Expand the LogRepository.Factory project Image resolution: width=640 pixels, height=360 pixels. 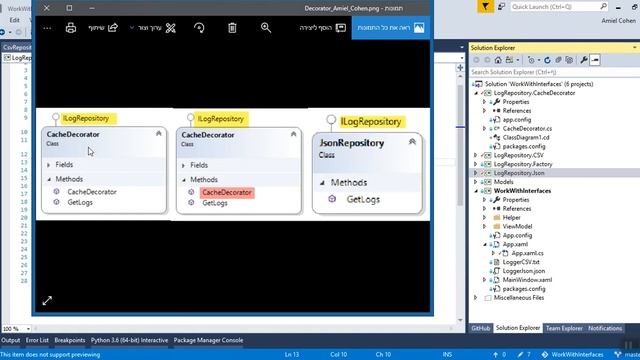[x=476, y=164]
